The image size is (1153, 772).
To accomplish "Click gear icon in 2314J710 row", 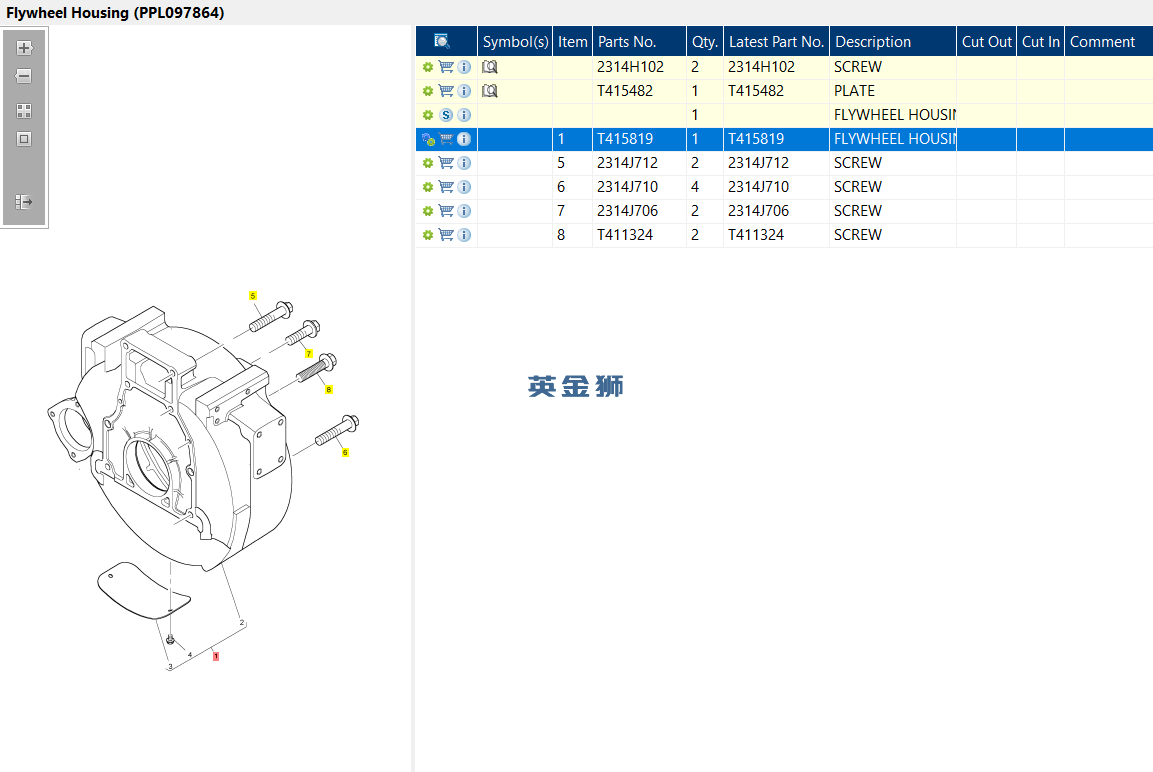I will point(428,187).
